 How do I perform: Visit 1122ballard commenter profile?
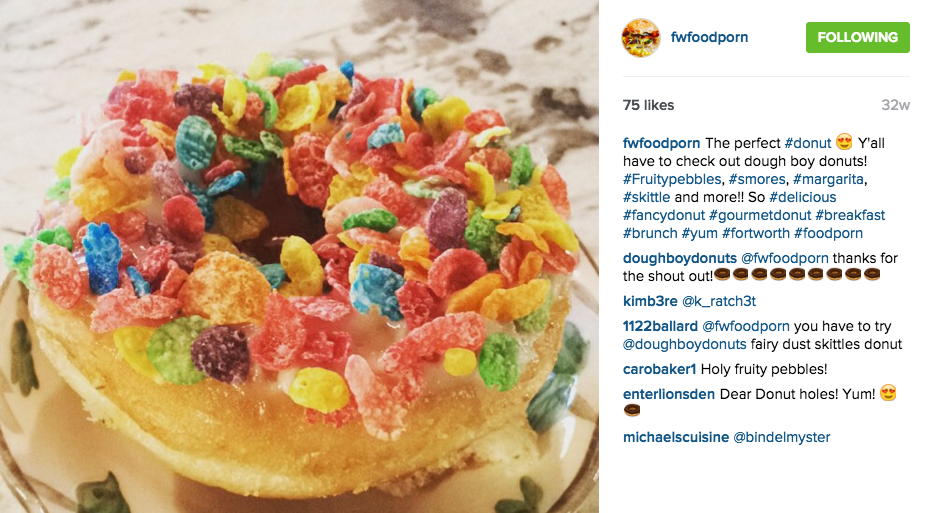660,326
